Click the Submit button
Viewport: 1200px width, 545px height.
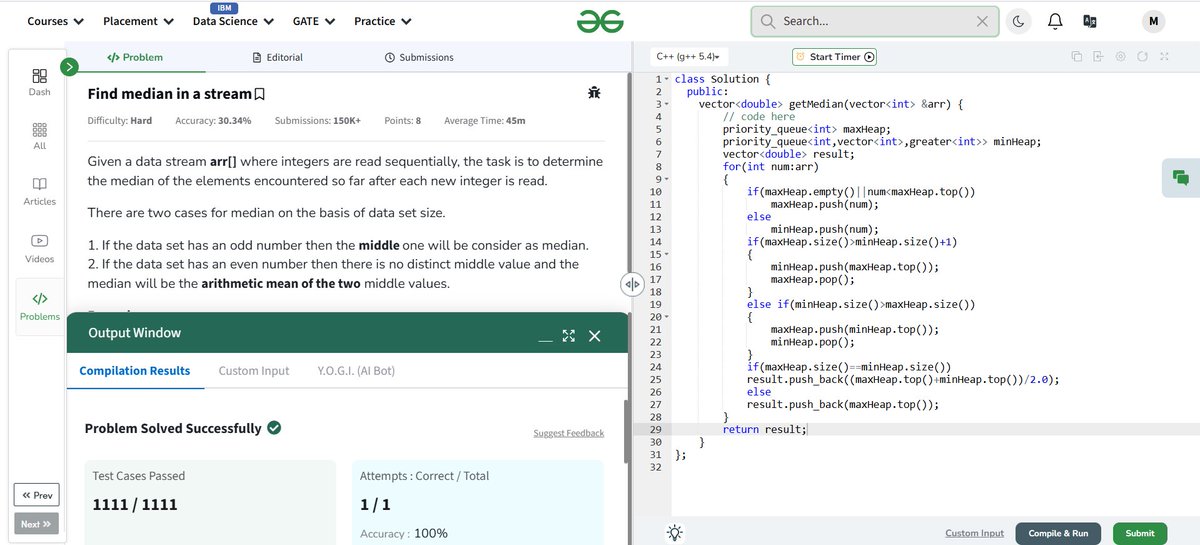pos(1140,533)
